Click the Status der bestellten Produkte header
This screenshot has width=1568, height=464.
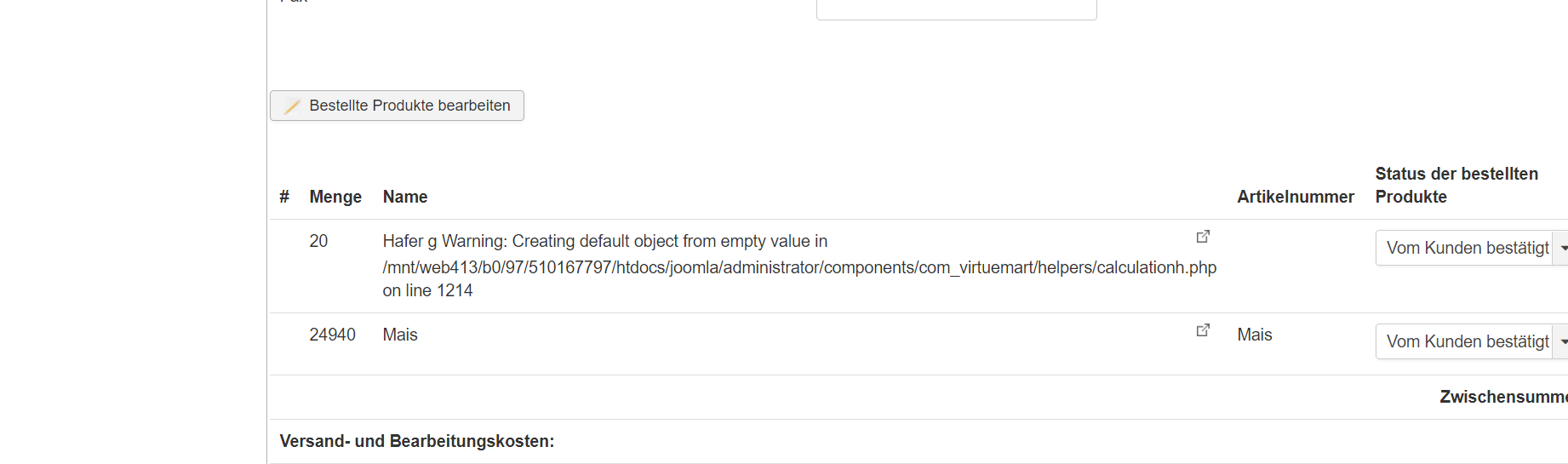(x=1456, y=185)
